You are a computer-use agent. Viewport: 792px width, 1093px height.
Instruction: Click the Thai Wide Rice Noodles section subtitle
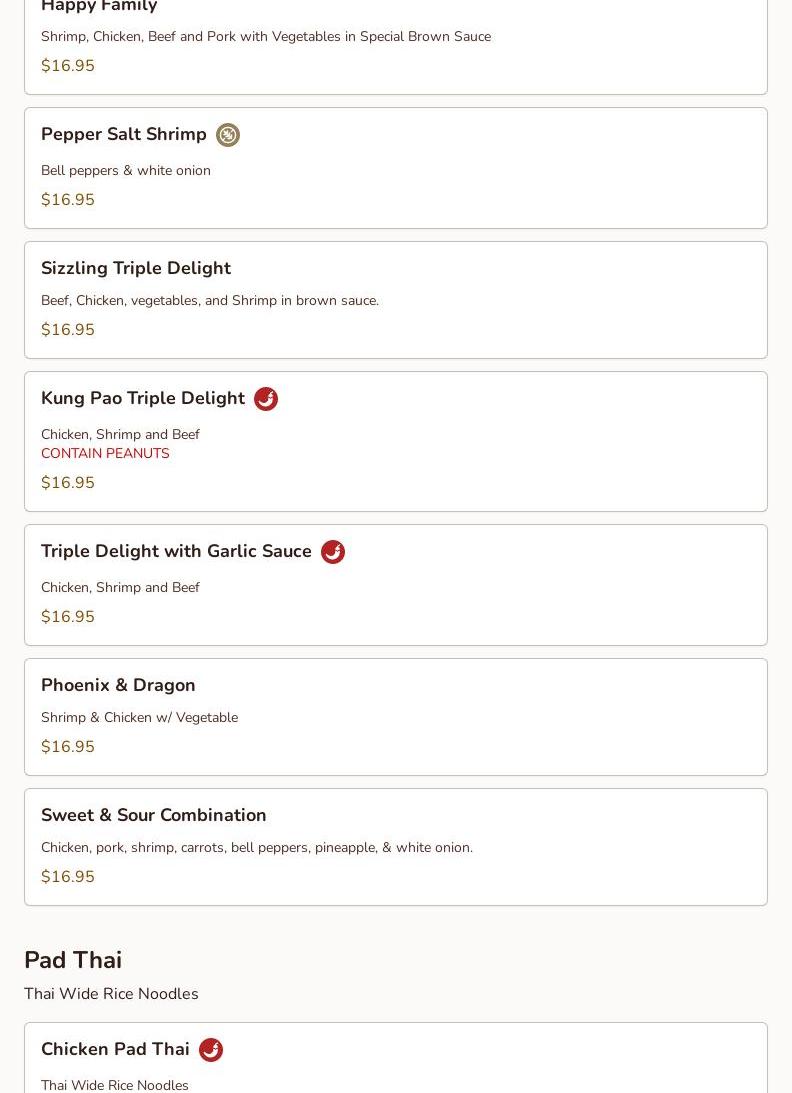[111, 994]
